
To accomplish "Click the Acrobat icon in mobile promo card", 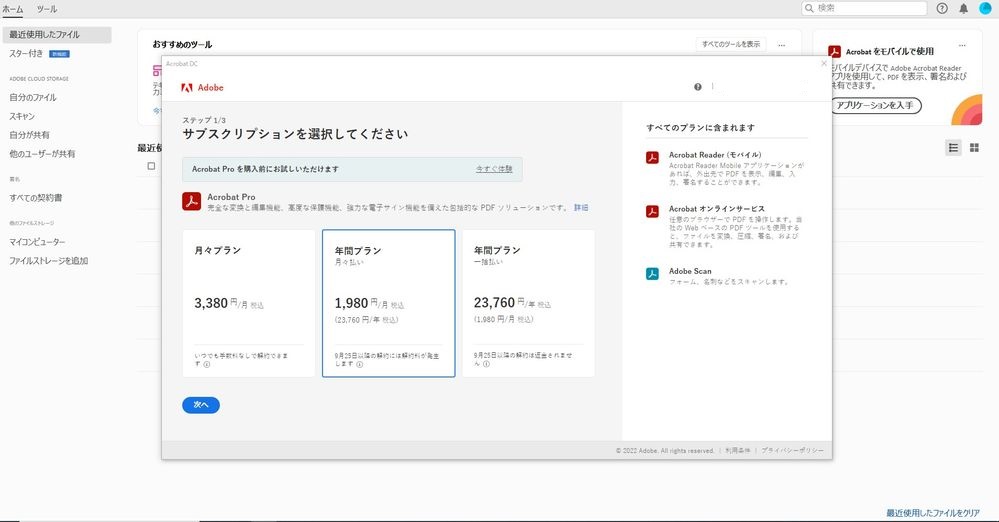I will click(835, 51).
